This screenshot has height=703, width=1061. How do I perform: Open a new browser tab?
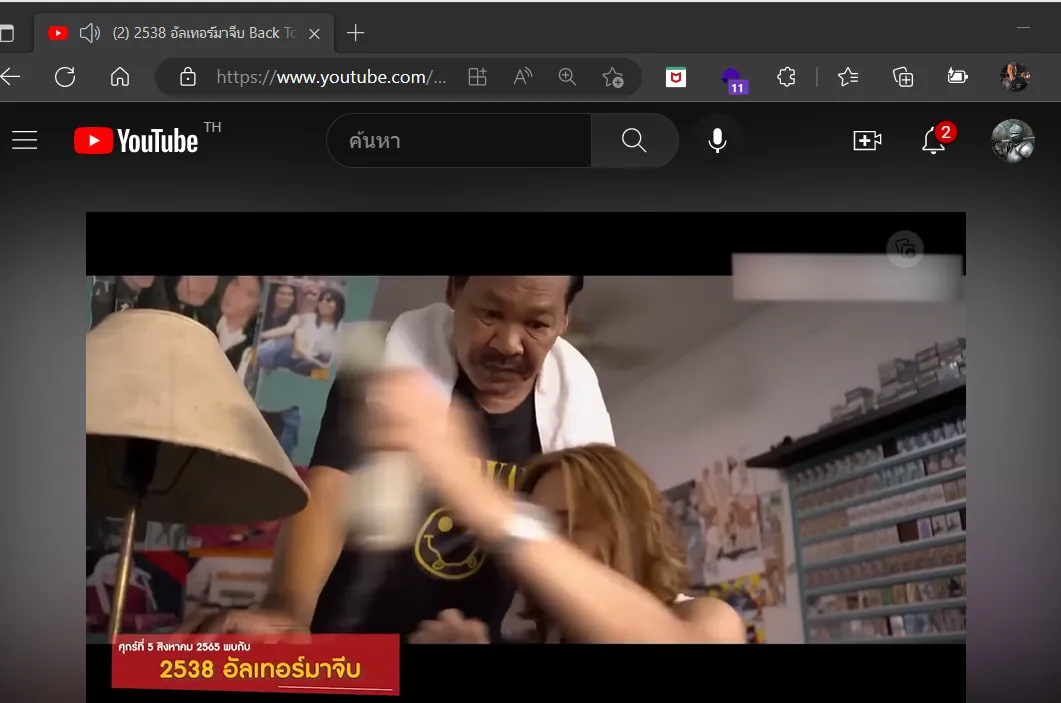pos(355,33)
